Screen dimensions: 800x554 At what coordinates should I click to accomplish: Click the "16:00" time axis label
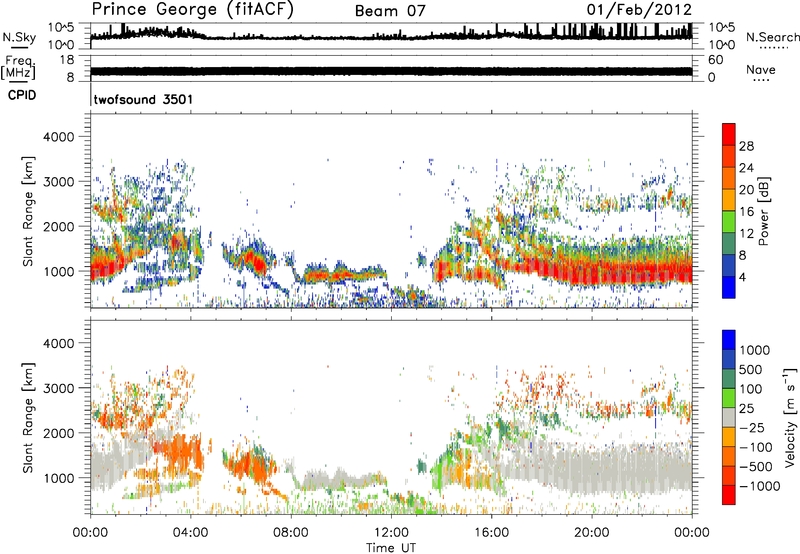491,533
